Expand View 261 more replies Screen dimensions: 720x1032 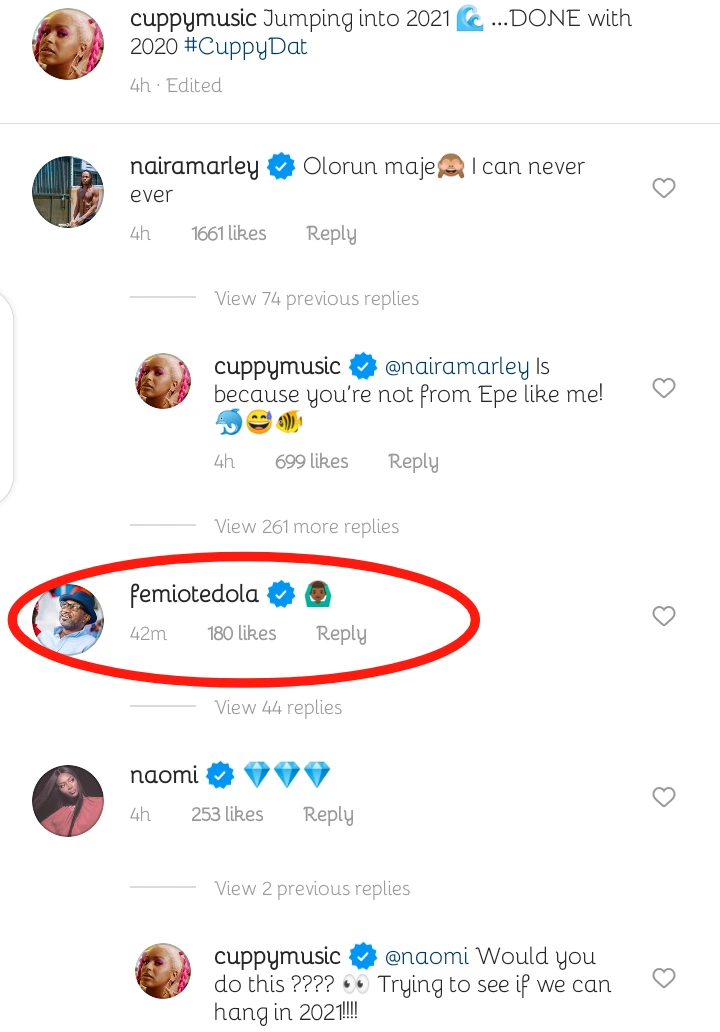coord(306,526)
